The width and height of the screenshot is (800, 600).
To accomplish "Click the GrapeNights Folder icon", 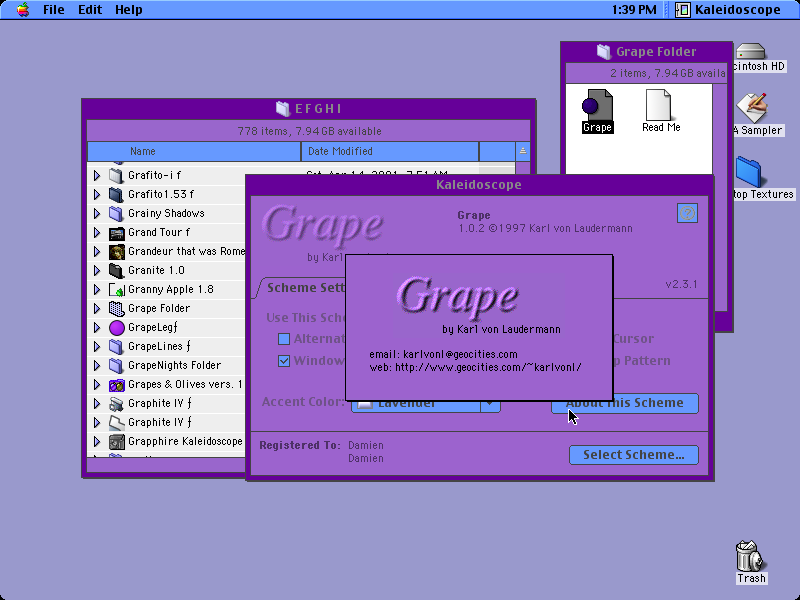I will [116, 365].
